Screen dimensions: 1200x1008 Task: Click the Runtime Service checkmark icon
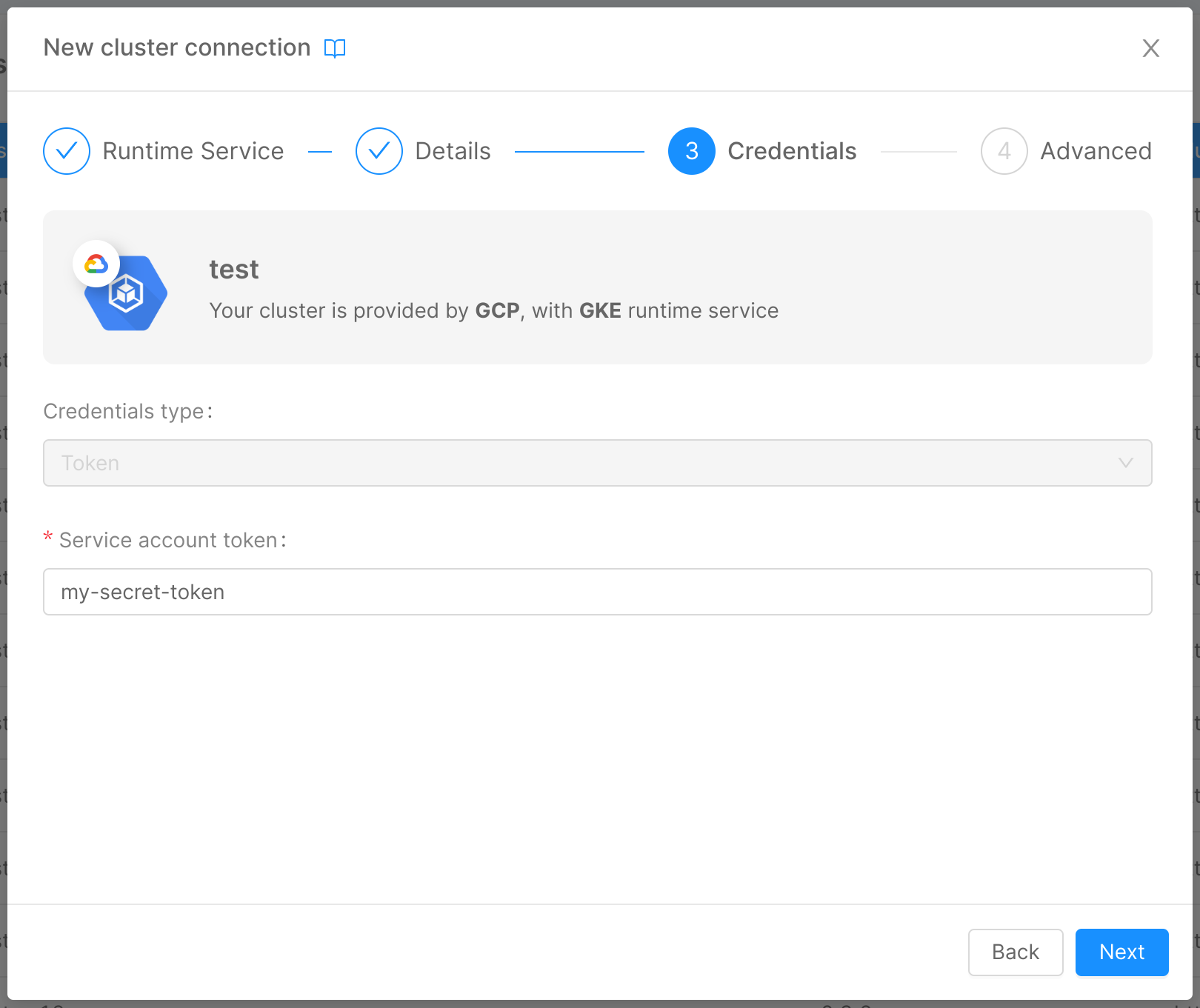coord(66,150)
